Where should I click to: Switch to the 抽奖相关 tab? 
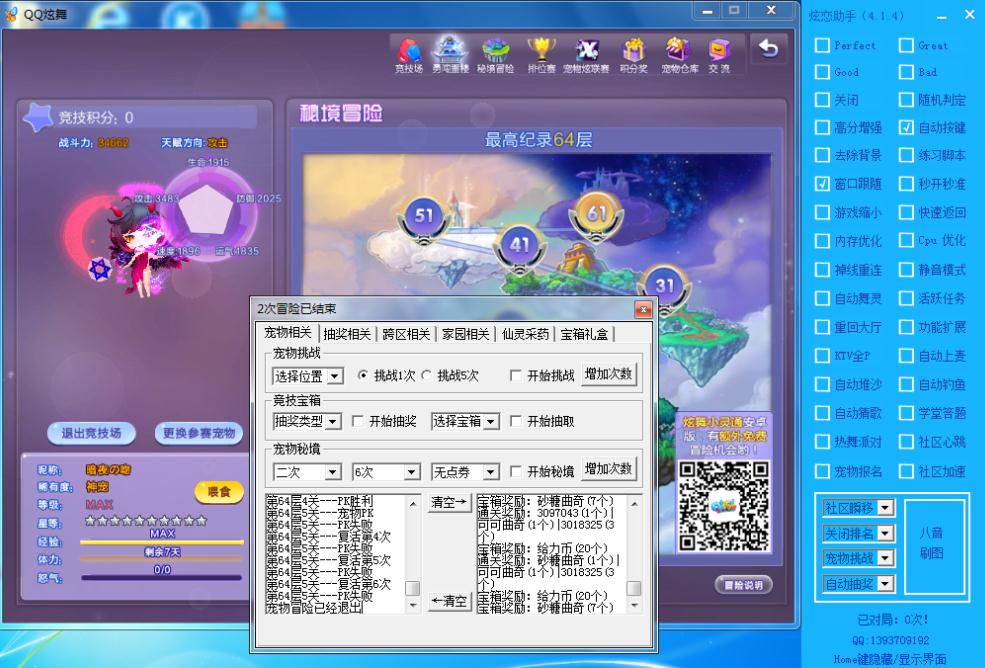point(346,334)
